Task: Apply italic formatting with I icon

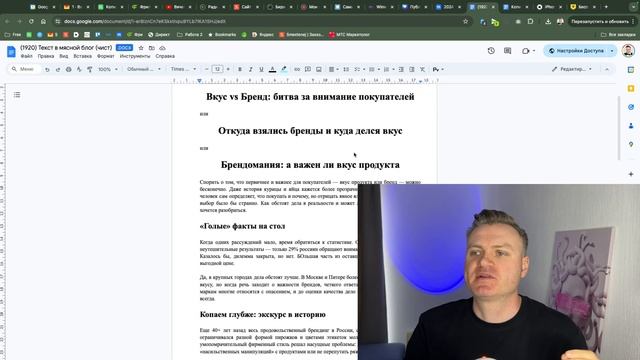Action: 251,69
